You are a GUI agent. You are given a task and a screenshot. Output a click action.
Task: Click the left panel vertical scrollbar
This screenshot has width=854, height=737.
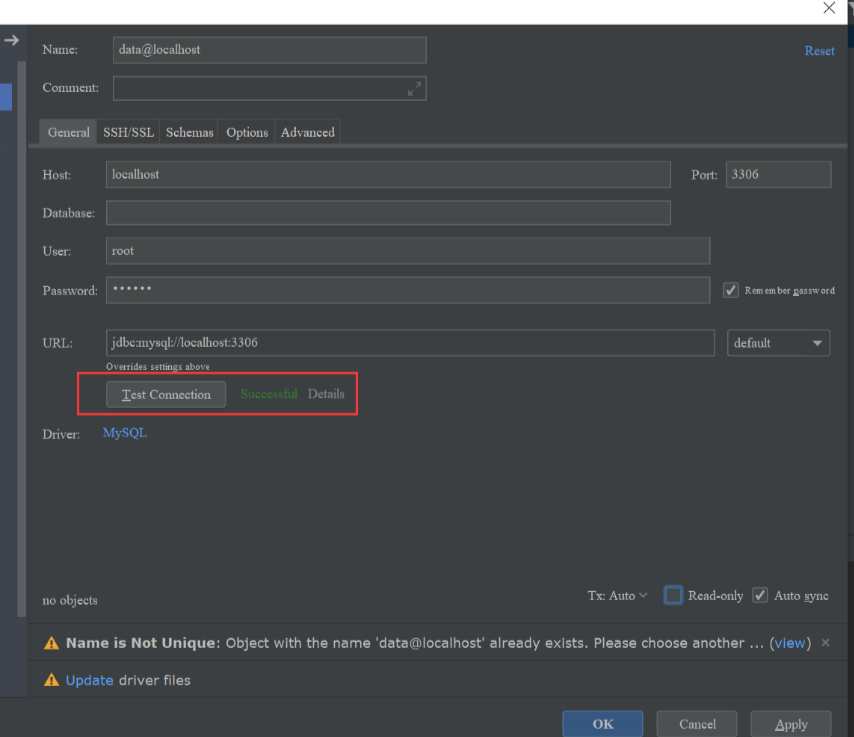22,338
